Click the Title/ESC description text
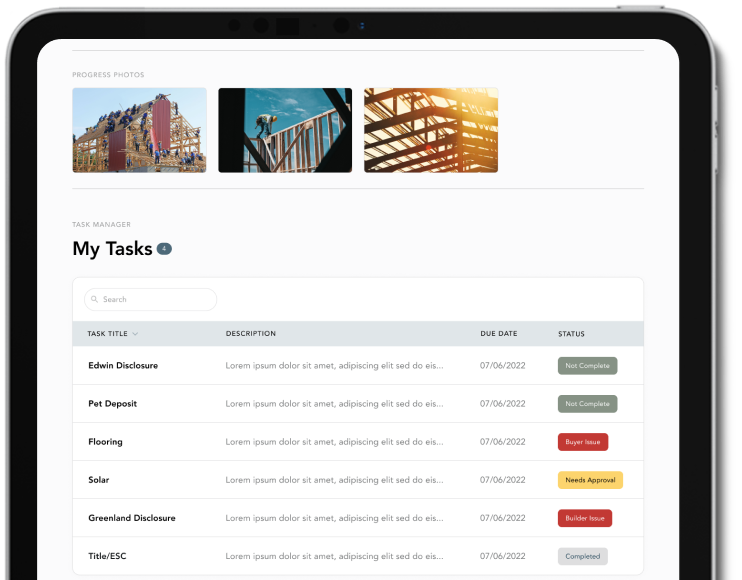The height and width of the screenshot is (580, 742). click(x=335, y=556)
